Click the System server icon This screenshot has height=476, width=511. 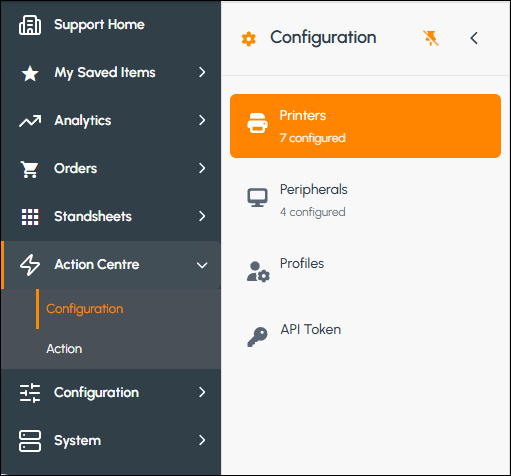click(30, 441)
